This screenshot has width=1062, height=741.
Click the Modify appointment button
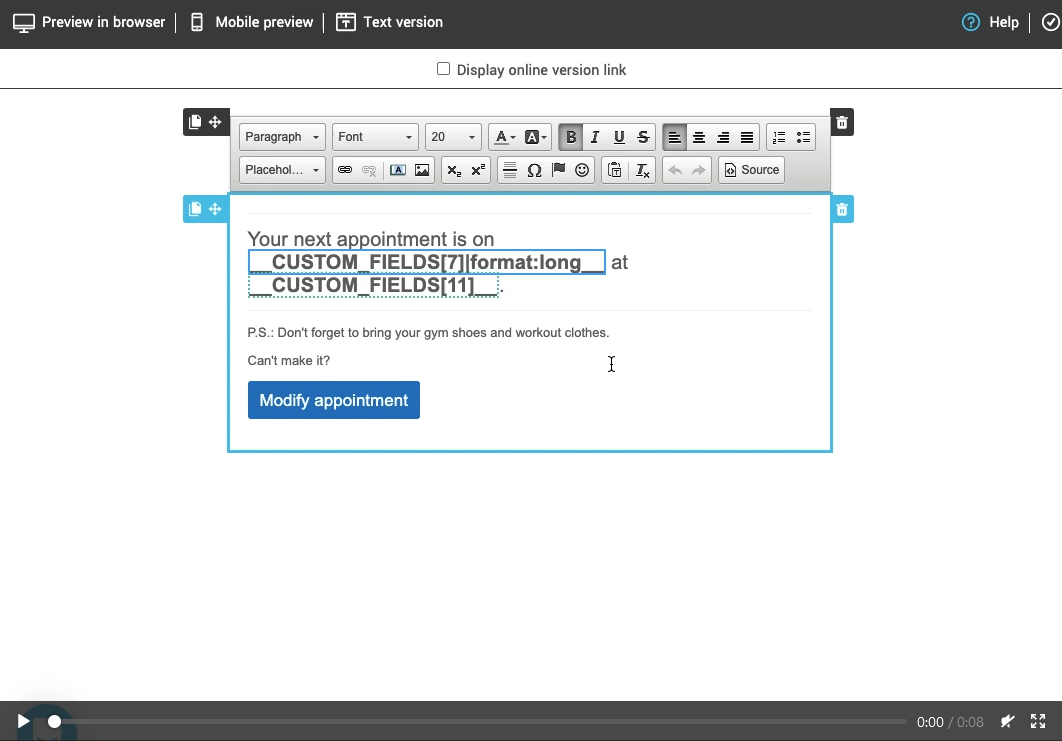click(x=334, y=400)
